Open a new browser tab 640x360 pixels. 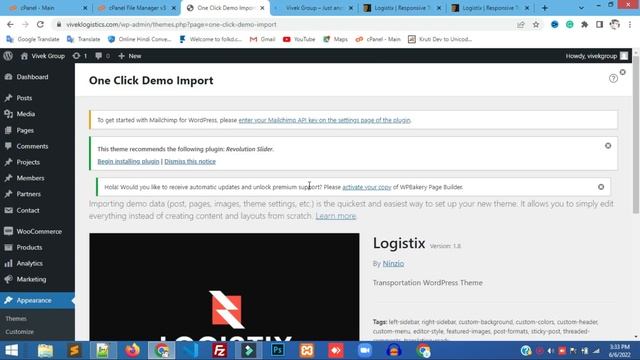tap(544, 8)
